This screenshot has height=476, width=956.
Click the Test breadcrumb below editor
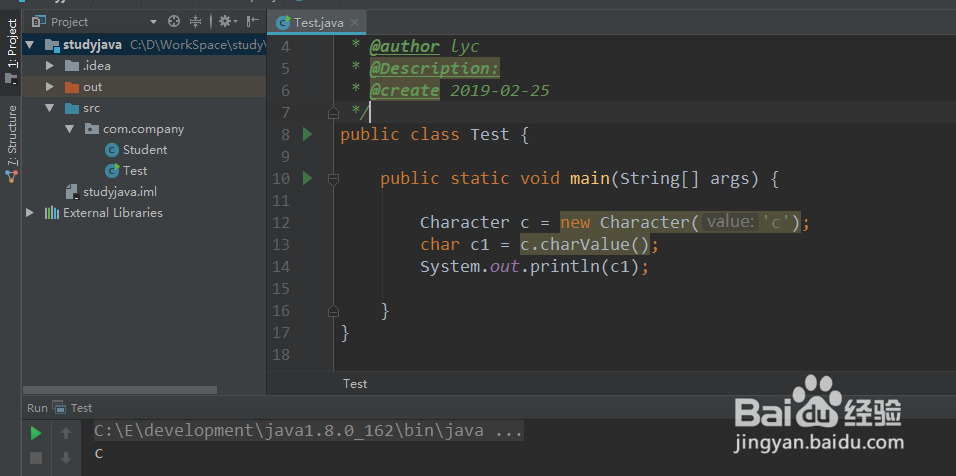pos(355,384)
